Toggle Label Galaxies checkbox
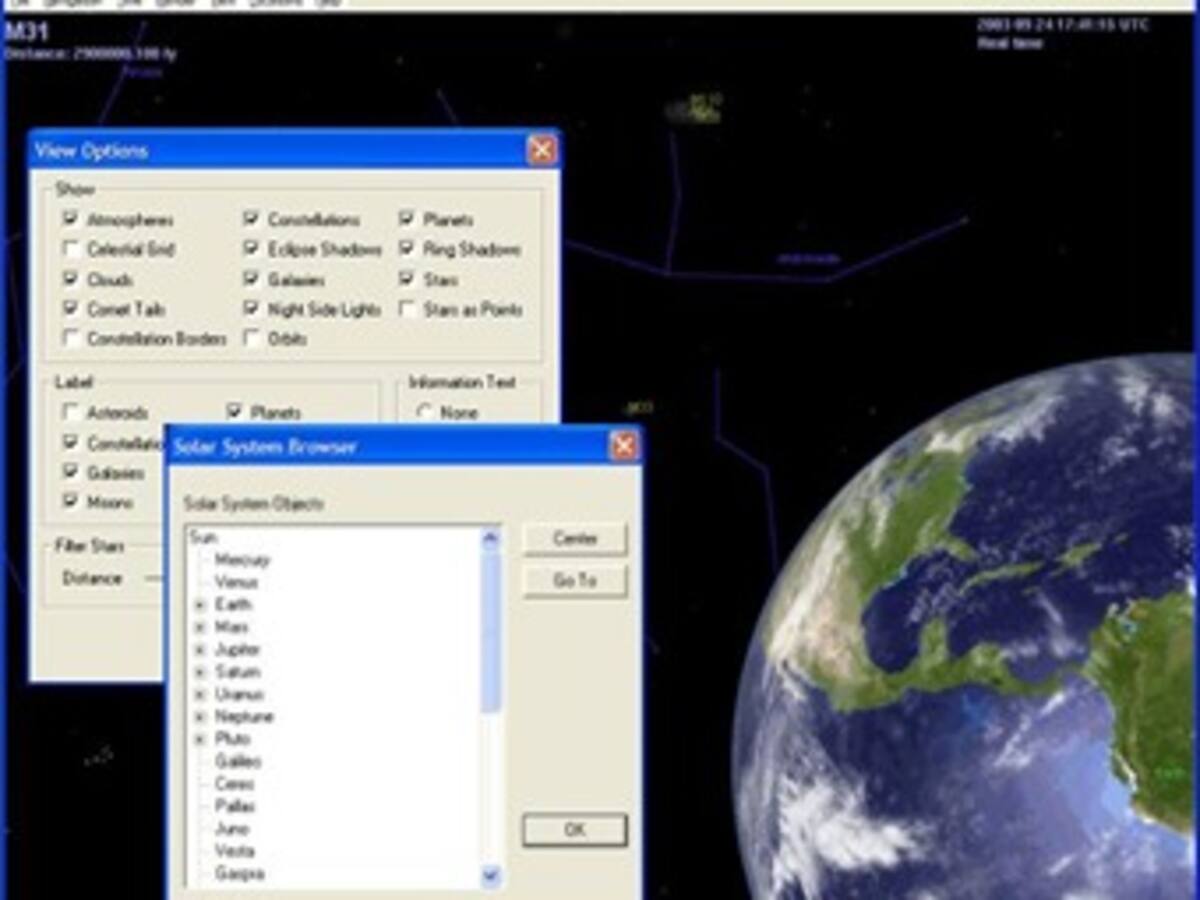The width and height of the screenshot is (1200, 900). tap(71, 472)
